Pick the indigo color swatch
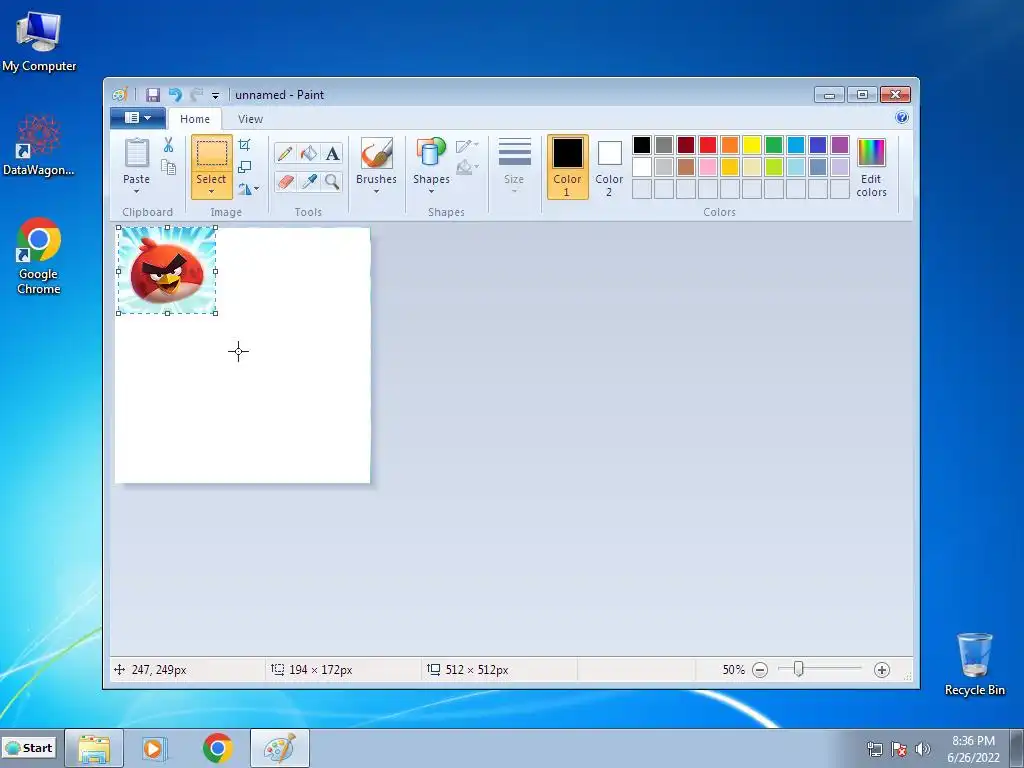The width and height of the screenshot is (1024, 768). click(818, 145)
